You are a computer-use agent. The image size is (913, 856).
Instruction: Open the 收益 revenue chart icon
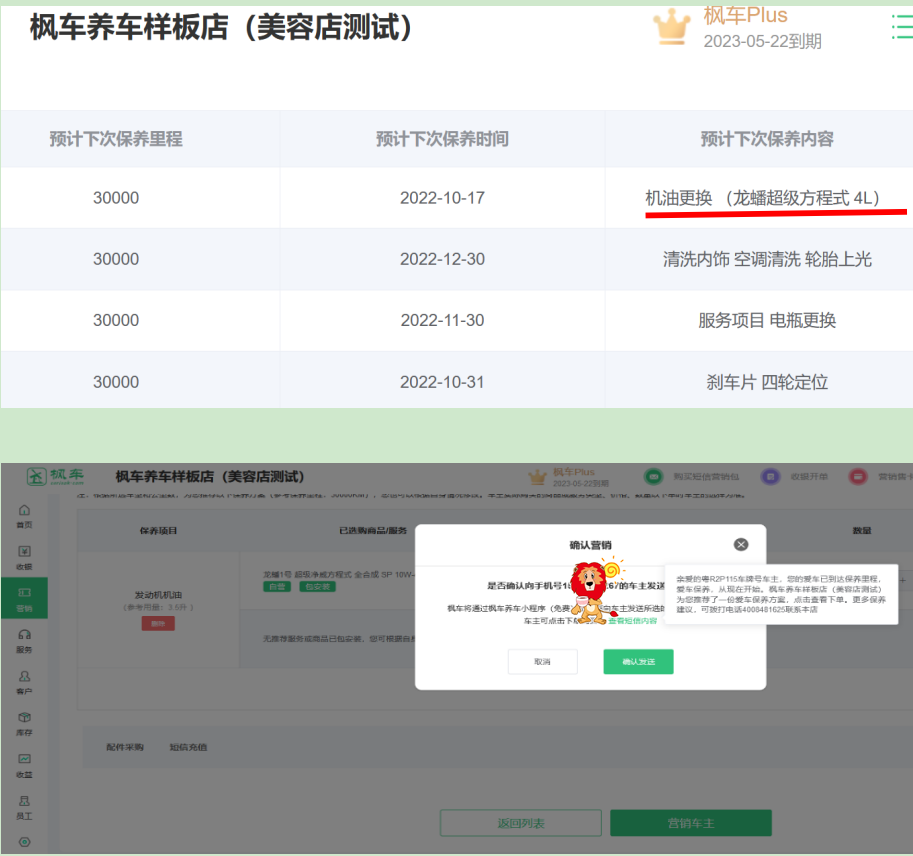[24, 766]
